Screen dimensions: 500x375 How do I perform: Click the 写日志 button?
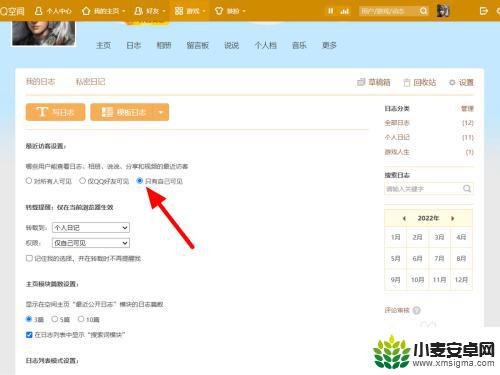pyautogui.click(x=55, y=112)
